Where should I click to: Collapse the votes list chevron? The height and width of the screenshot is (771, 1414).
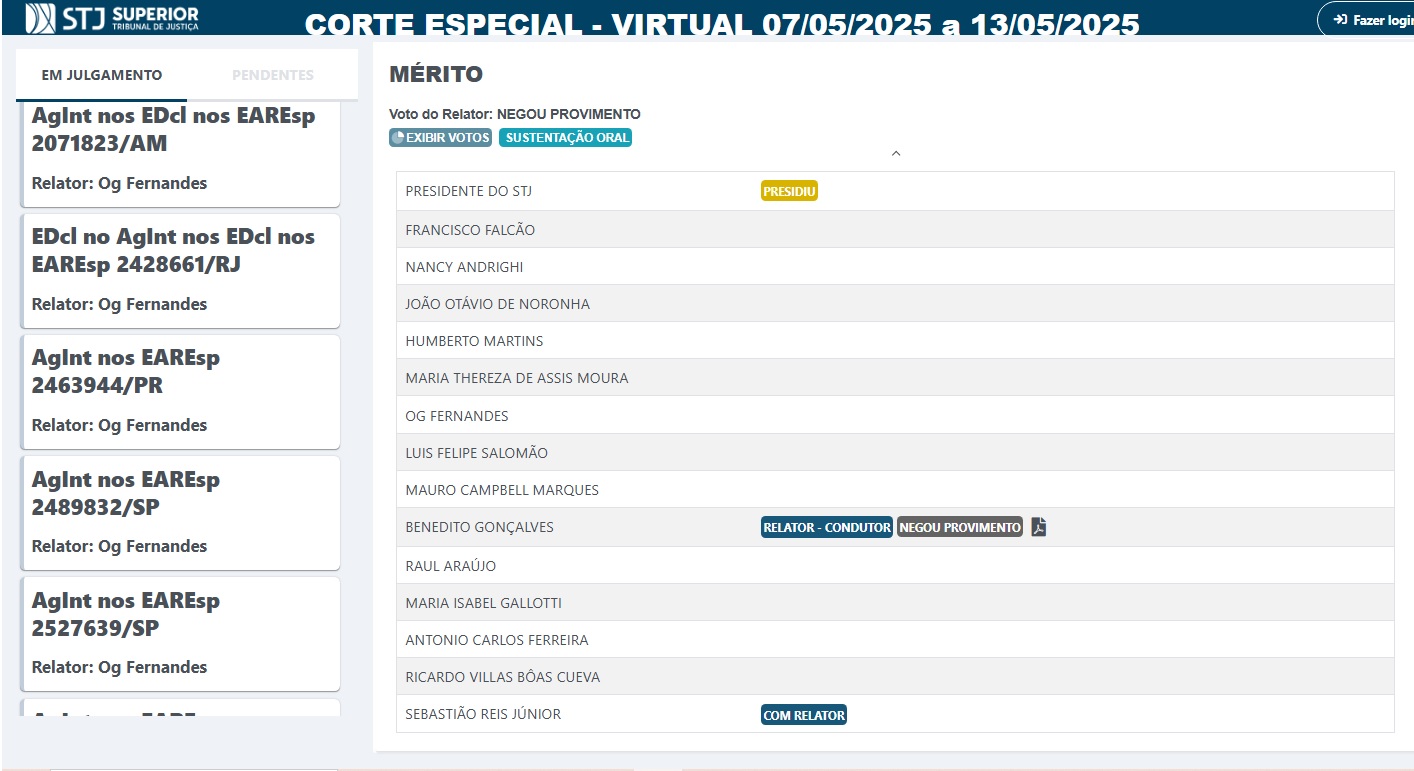[x=896, y=154]
